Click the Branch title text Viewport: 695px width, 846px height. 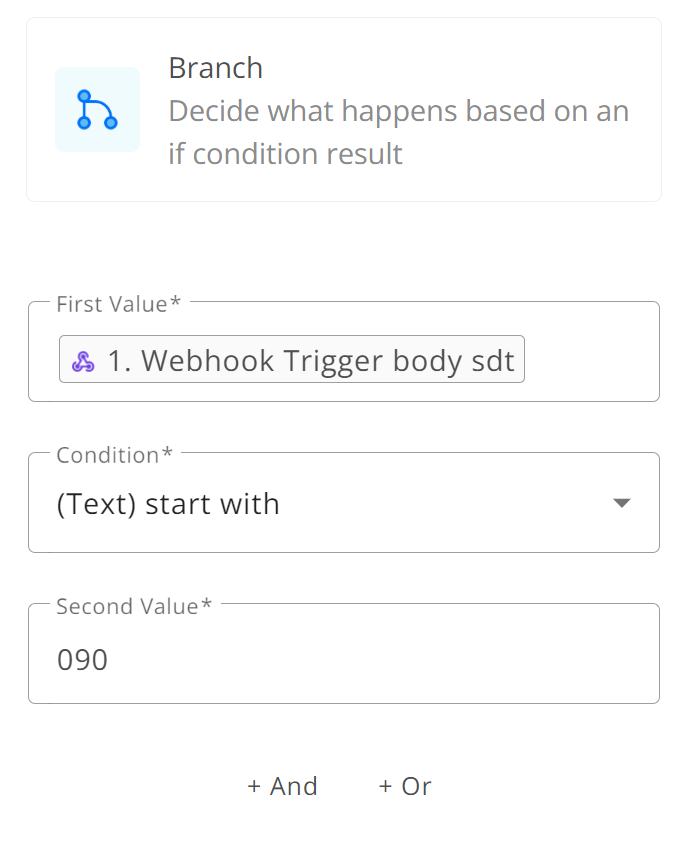click(x=216, y=68)
